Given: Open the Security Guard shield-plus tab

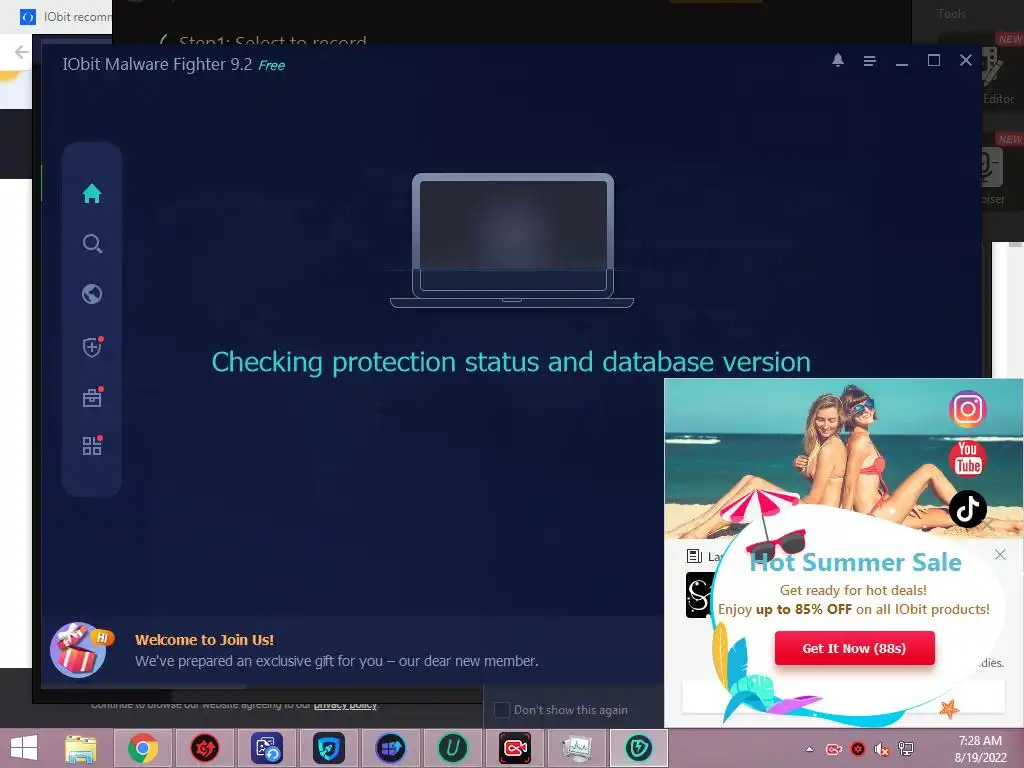Looking at the screenshot, I should [x=92, y=347].
